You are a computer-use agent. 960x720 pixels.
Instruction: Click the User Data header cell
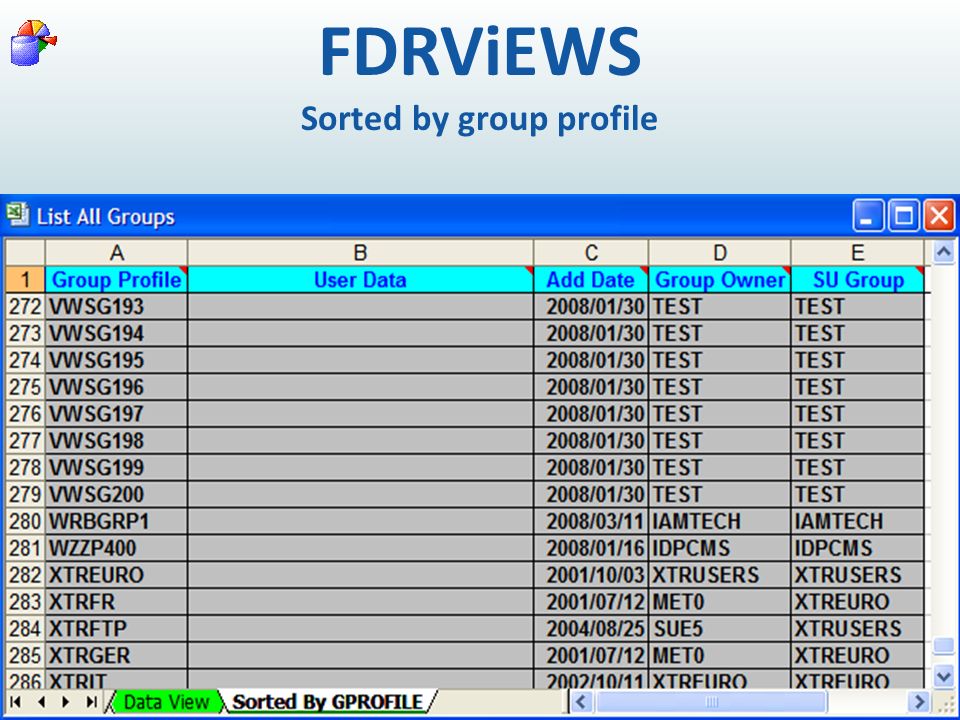click(360, 279)
